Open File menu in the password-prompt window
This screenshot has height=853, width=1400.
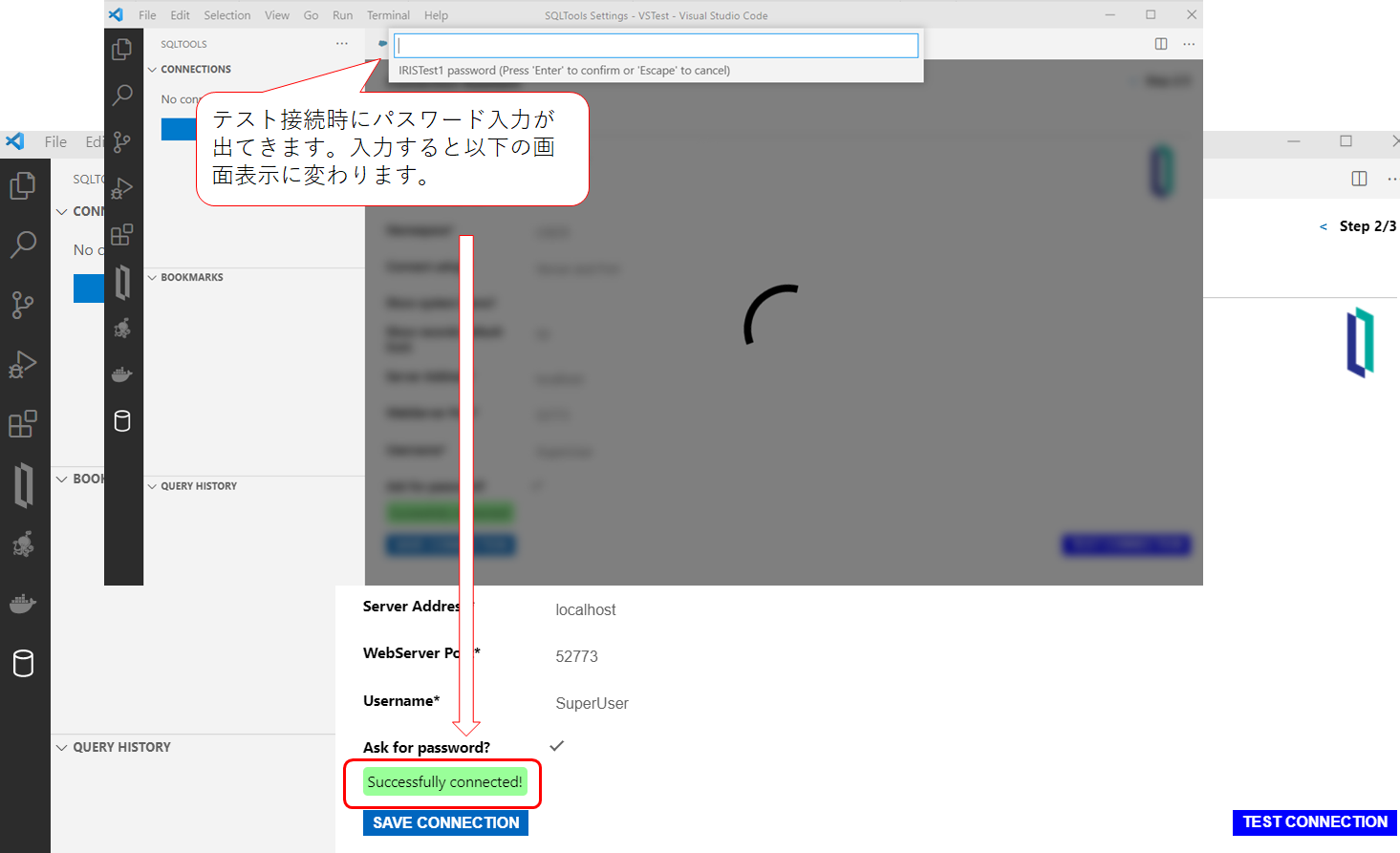pos(147,15)
